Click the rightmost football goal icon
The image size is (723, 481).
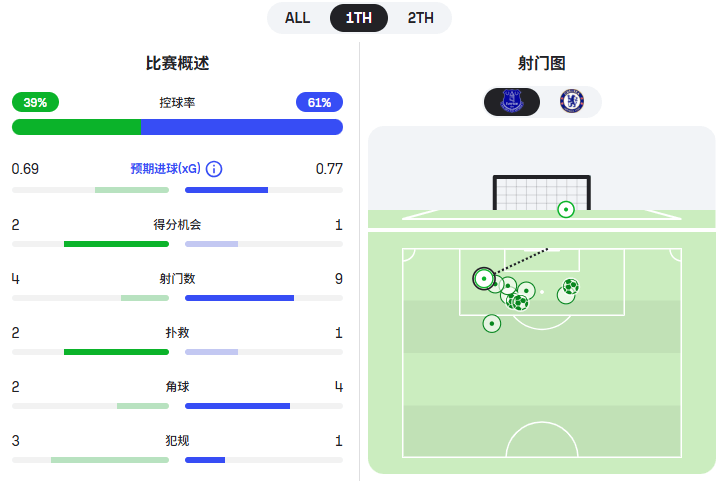[x=570, y=287]
